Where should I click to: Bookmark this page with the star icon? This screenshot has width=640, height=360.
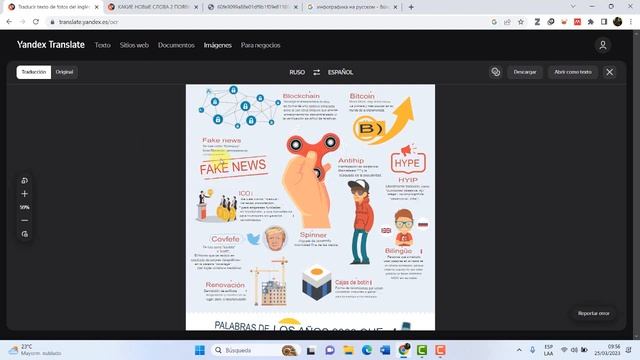(x=521, y=22)
